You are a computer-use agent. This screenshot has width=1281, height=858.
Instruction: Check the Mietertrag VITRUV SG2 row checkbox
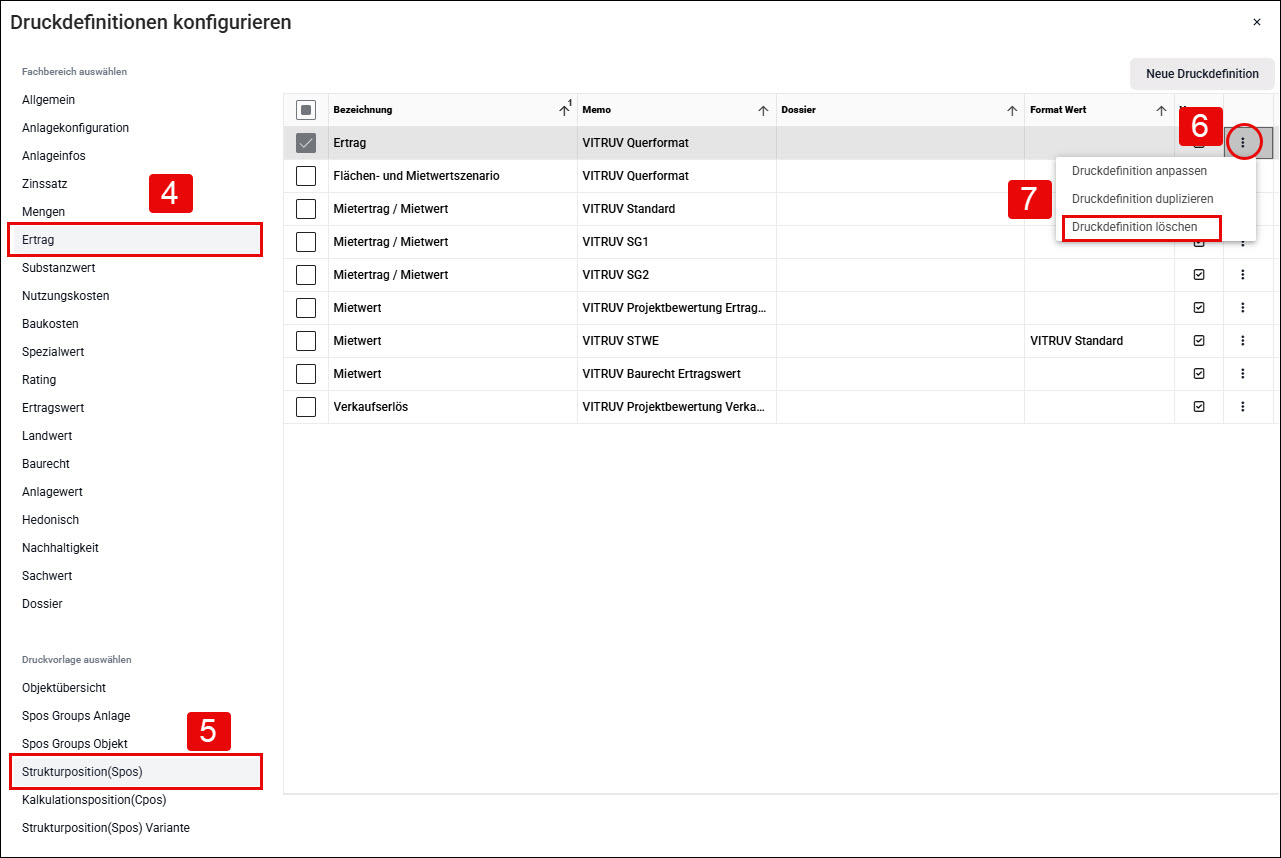(x=306, y=275)
